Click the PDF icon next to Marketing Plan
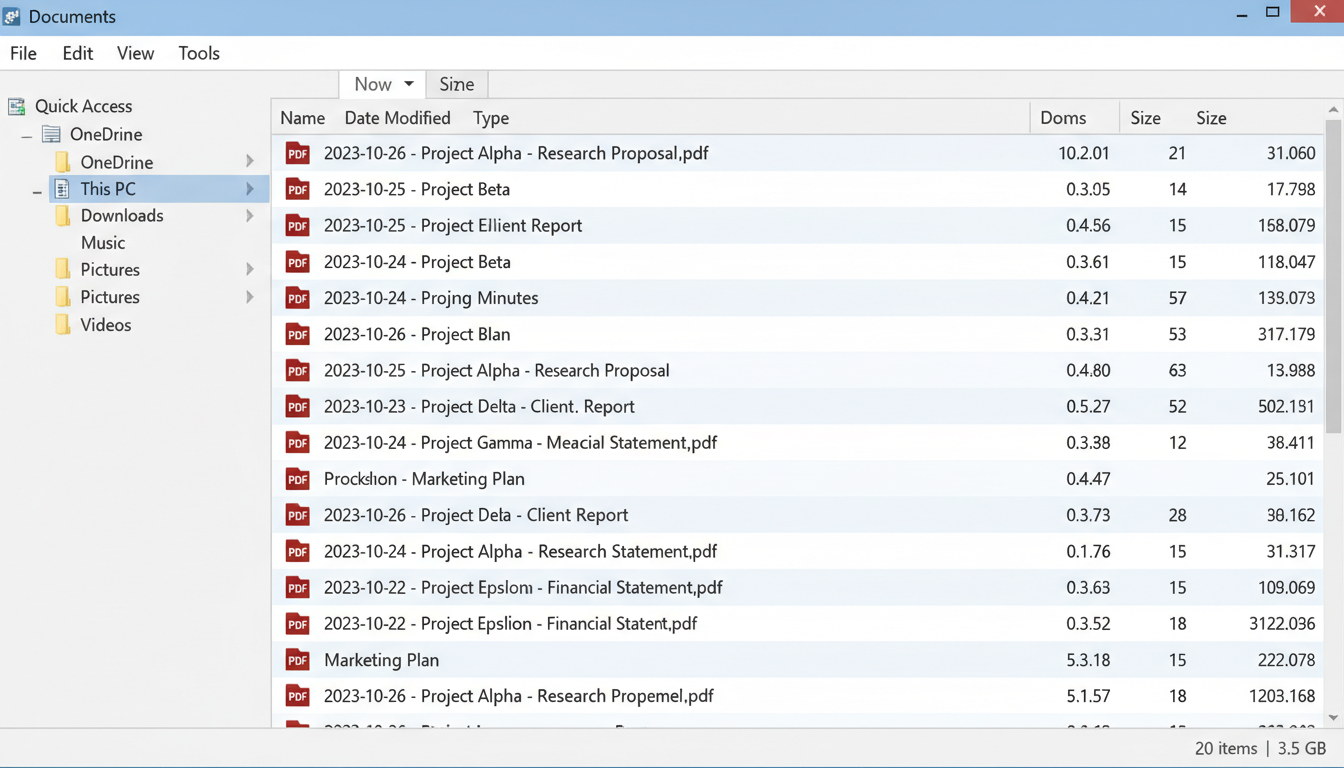Viewport: 1344px width, 768px height. [x=297, y=660]
